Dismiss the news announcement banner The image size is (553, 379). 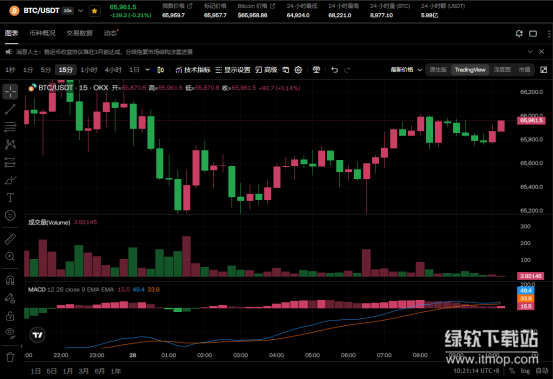541,52
